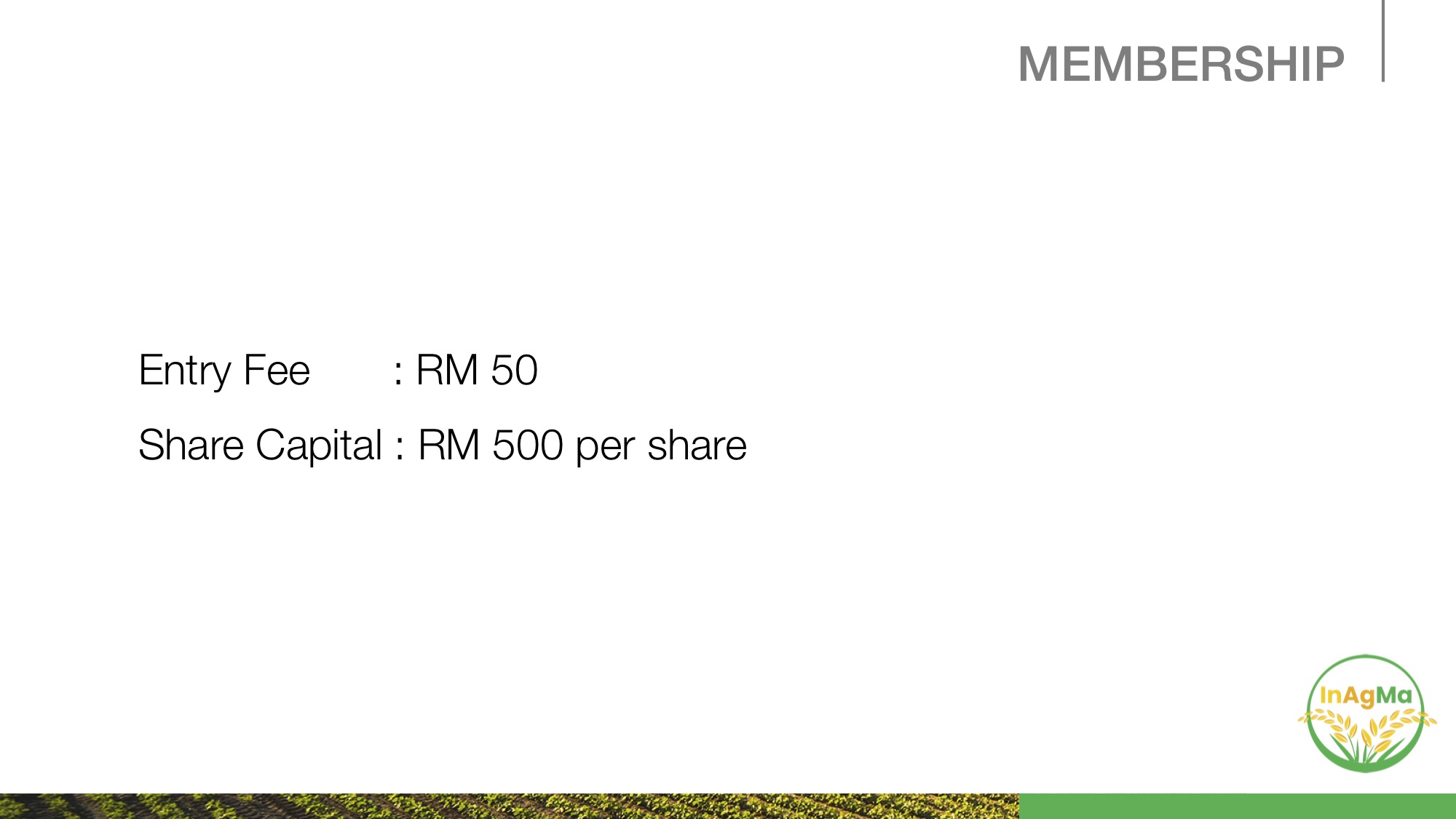1456x819 pixels.
Task: Click the InAgMa text inside the logo
Action: click(1366, 695)
